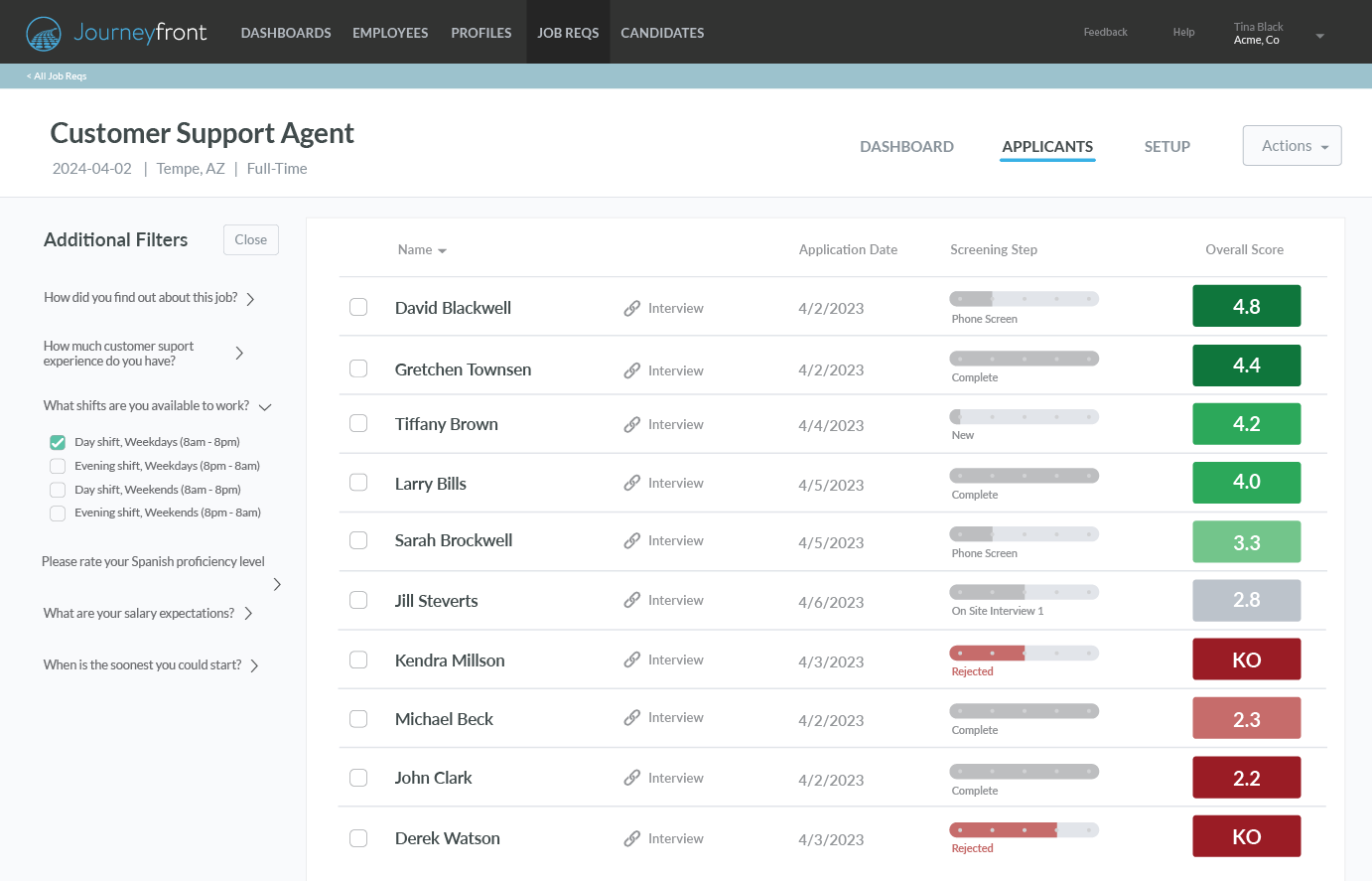The image size is (1372, 881).
Task: Switch to the SETUP tab
Action: 1166,146
